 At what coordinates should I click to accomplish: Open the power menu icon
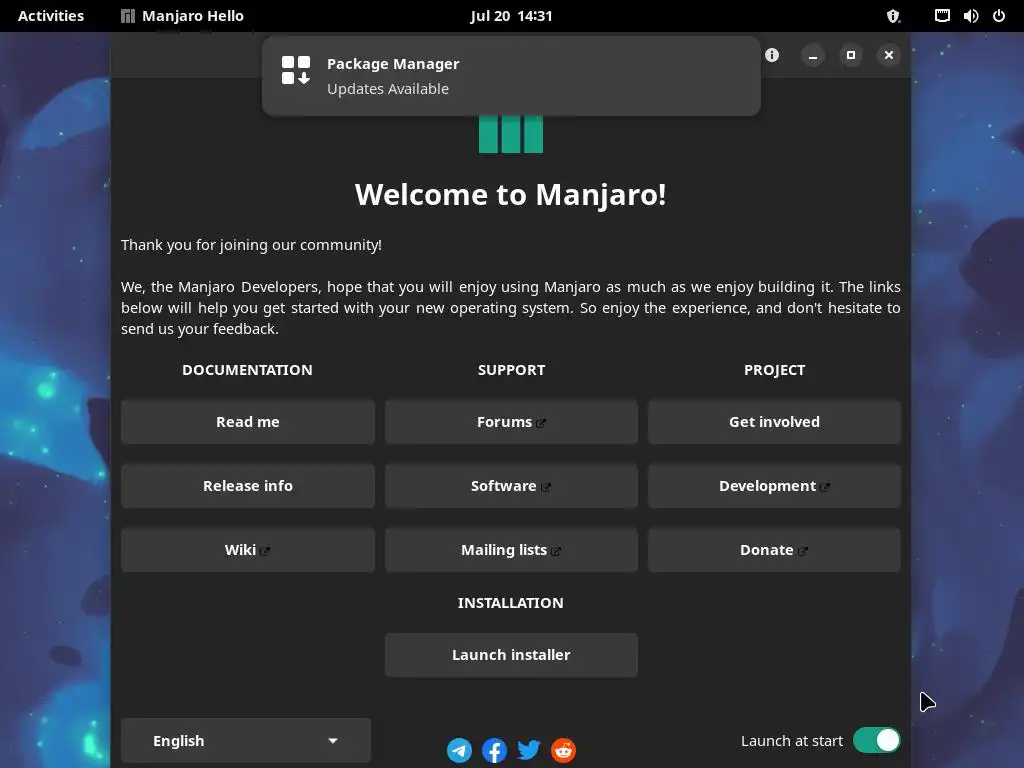click(999, 16)
